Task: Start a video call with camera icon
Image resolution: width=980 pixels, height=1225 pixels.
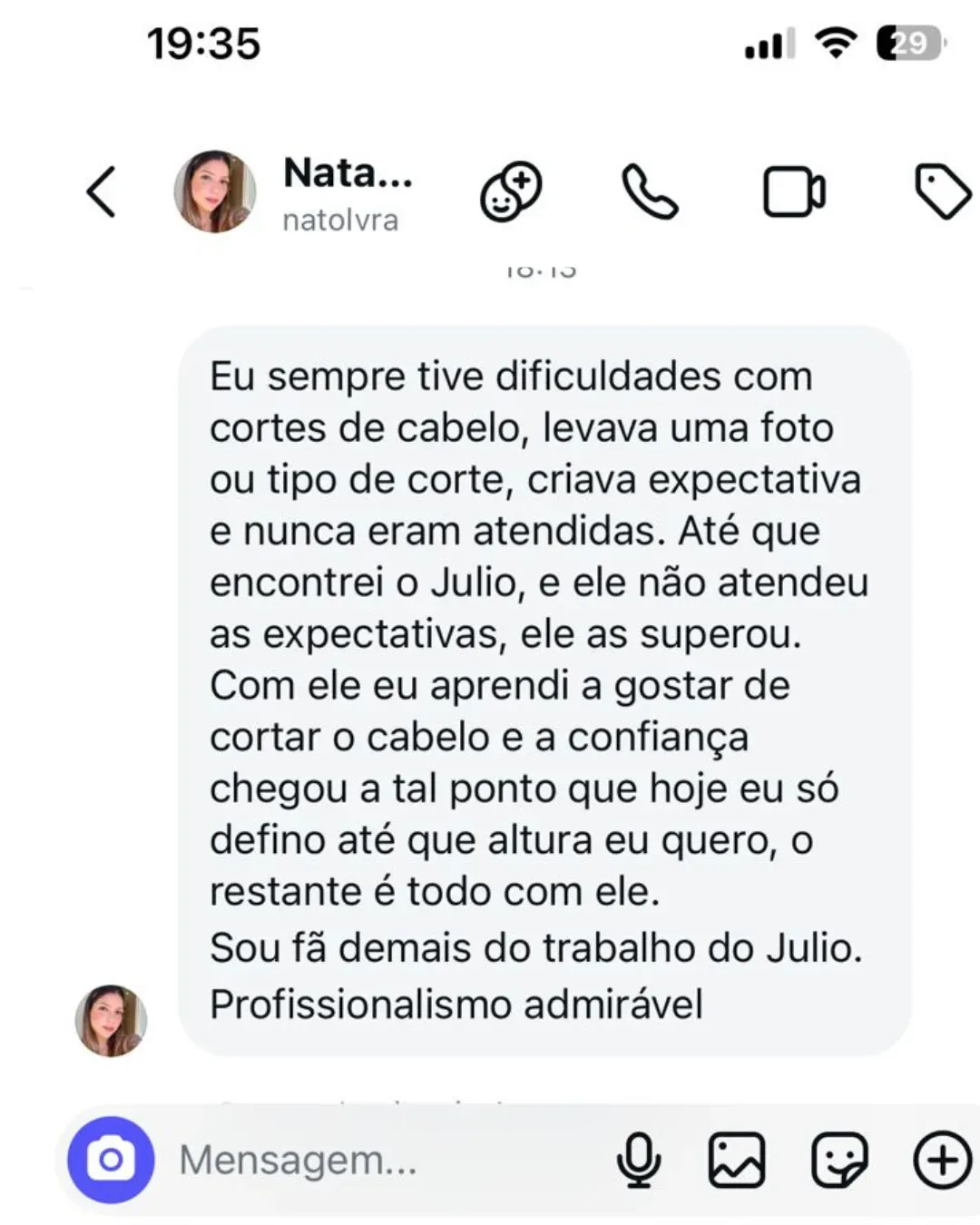Action: click(x=794, y=192)
